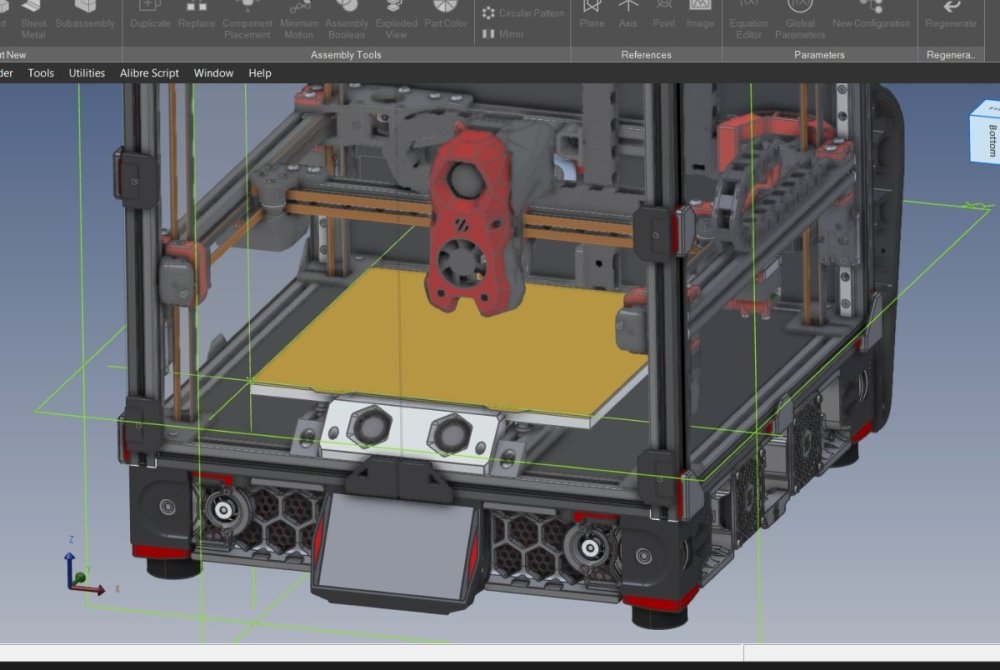Viewport: 1000px width, 670px height.
Task: Add a reference Point
Action: 664,15
